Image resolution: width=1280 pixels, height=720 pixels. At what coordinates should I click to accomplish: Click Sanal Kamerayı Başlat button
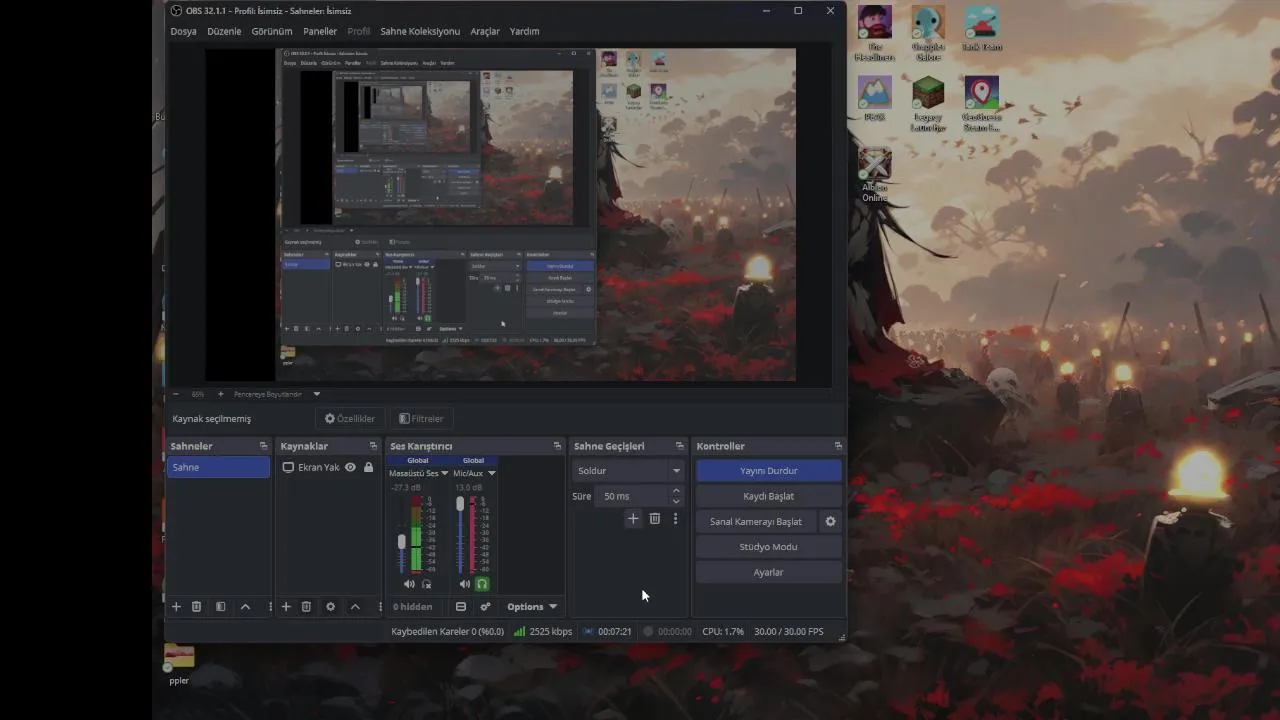point(756,521)
